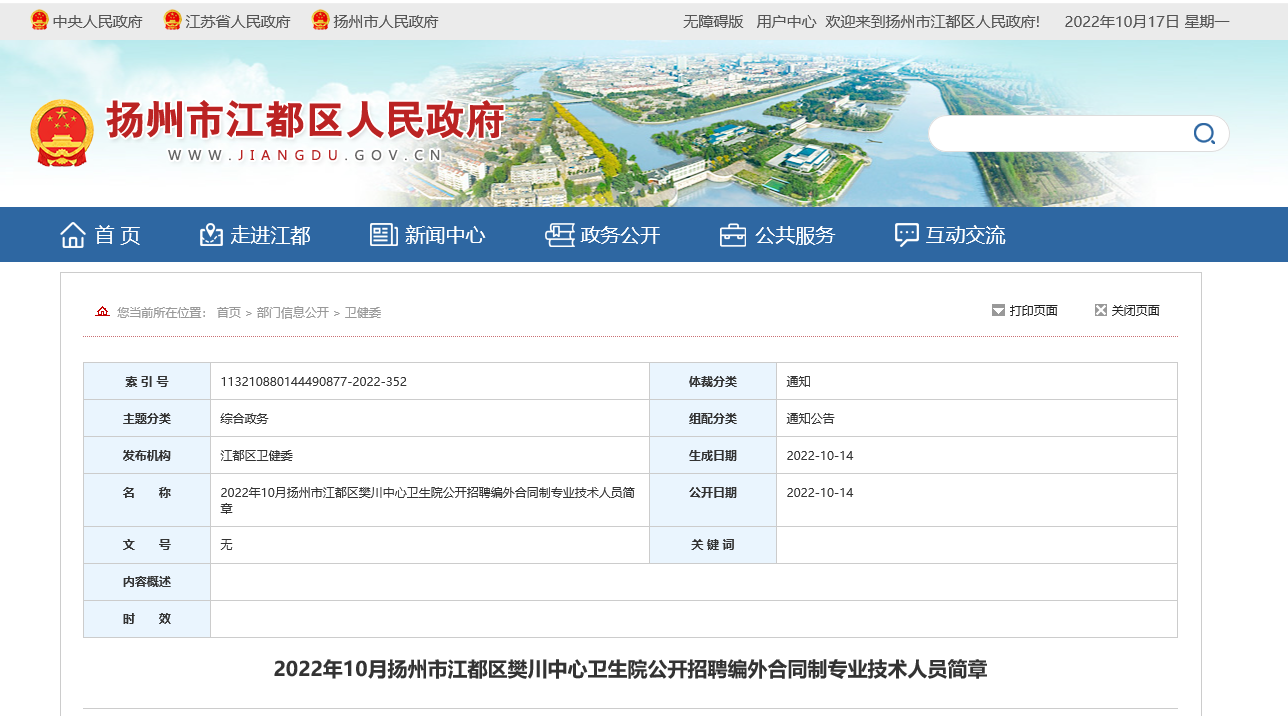Click the newspaper icon for 新闻中心
This screenshot has height=716, width=1288.
pyautogui.click(x=384, y=235)
